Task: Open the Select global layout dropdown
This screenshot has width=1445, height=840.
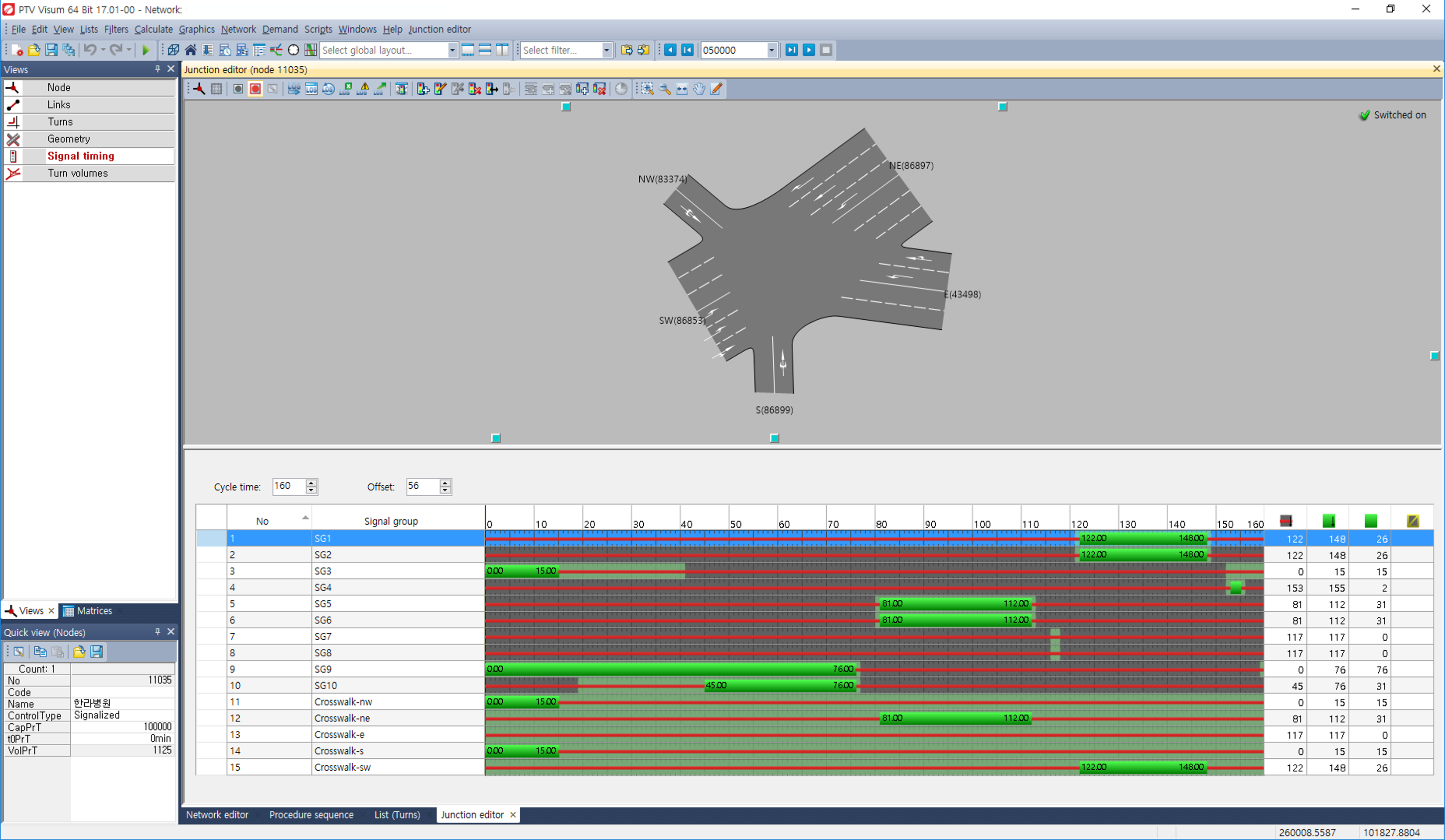Action: click(452, 50)
